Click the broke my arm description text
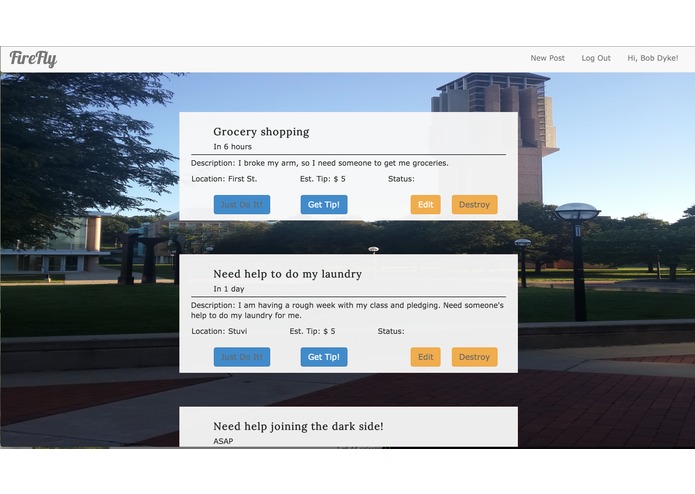The width and height of the screenshot is (695, 494). pos(320,163)
